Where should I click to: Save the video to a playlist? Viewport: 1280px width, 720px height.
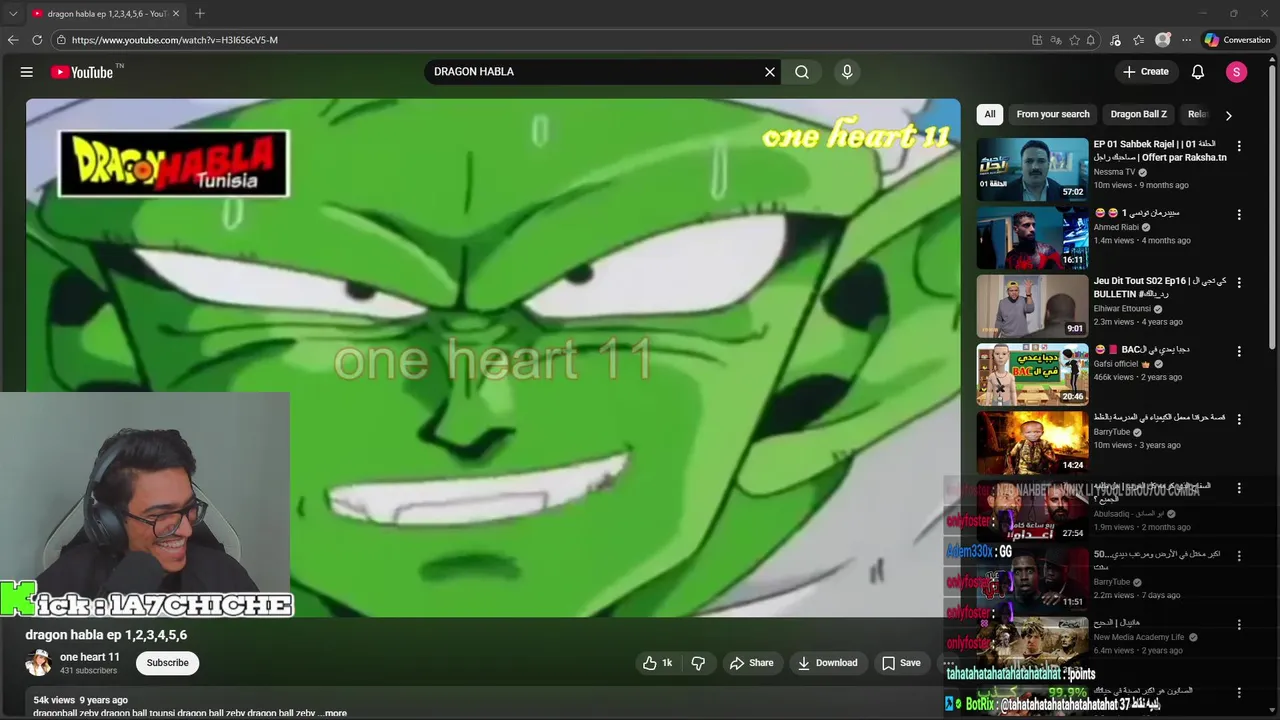click(x=901, y=663)
